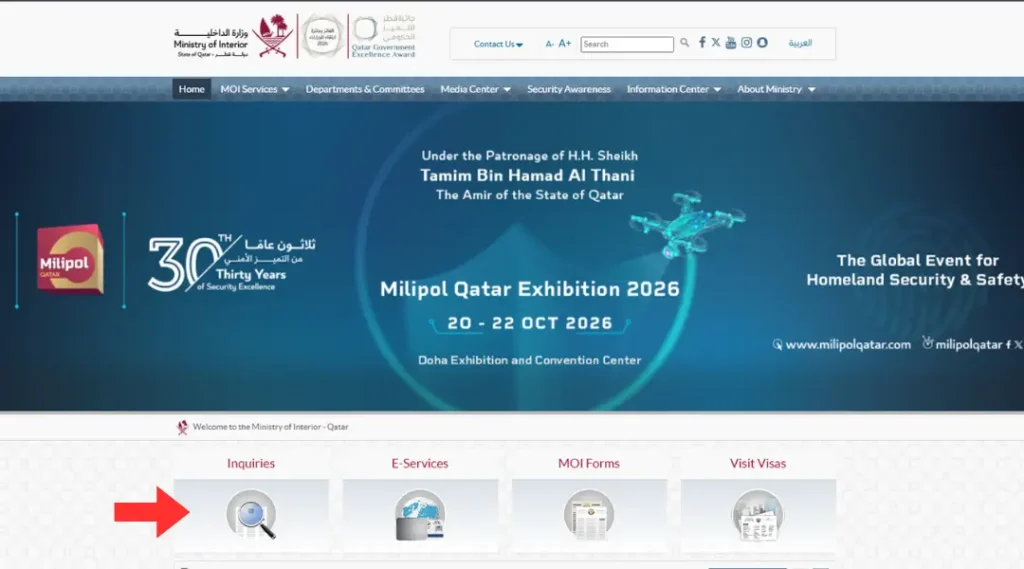
Task: Click the circular award seal emblem
Action: [322, 37]
